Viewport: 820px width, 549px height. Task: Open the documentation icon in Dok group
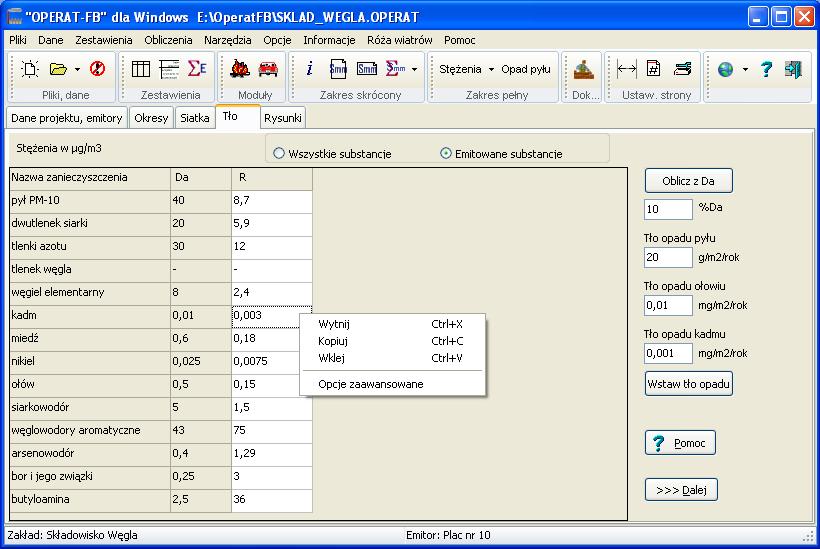pos(584,69)
